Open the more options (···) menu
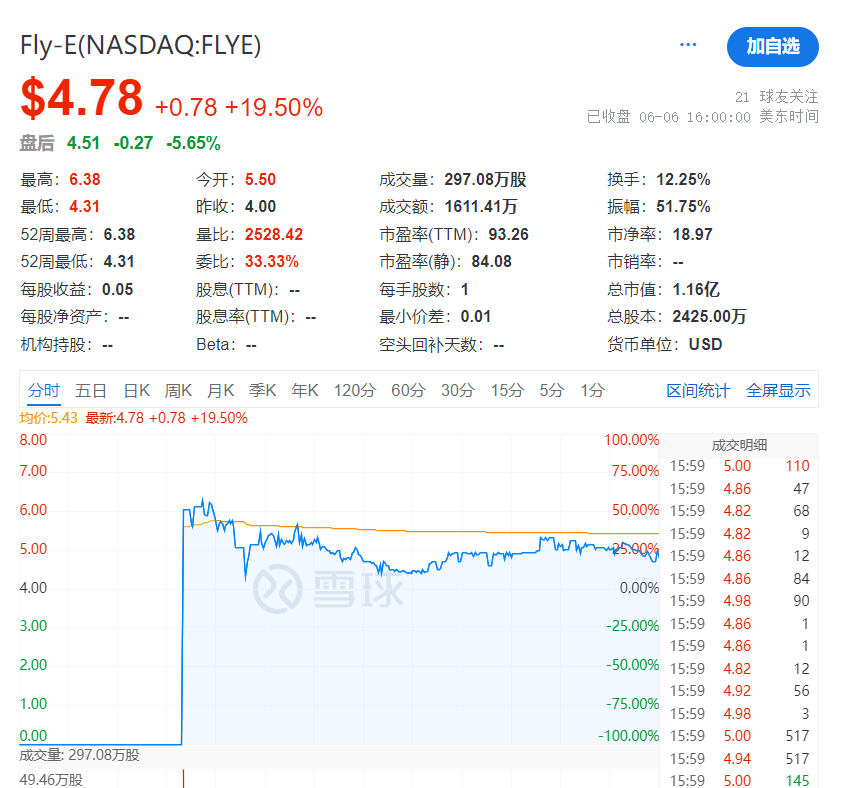 coord(687,44)
